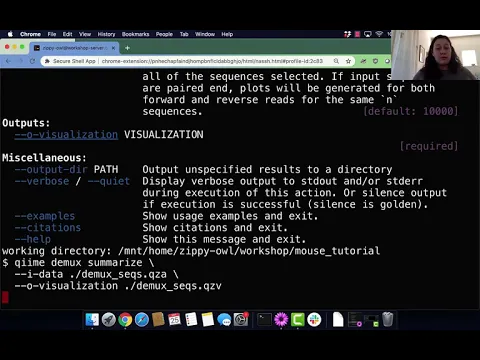Click the zoom magnifier icon in address bar

click(x=336, y=61)
